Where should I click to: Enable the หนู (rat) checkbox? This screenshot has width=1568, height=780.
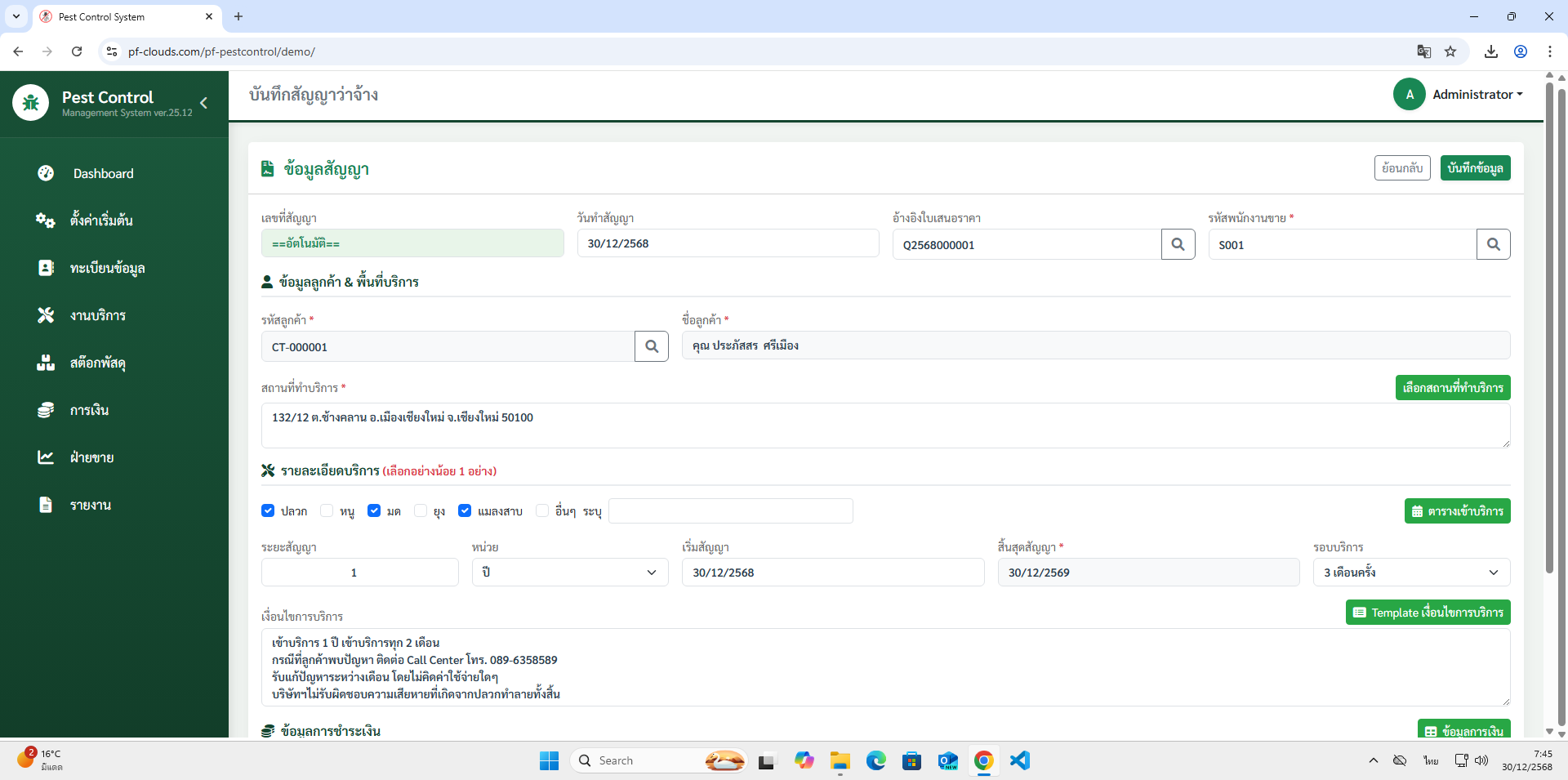tap(327, 510)
